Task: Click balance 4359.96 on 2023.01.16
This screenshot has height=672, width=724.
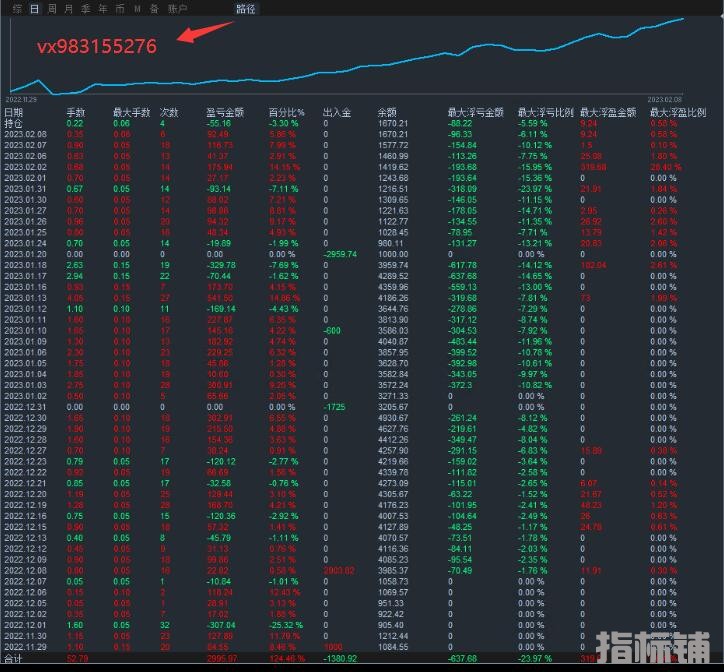Action: point(393,287)
